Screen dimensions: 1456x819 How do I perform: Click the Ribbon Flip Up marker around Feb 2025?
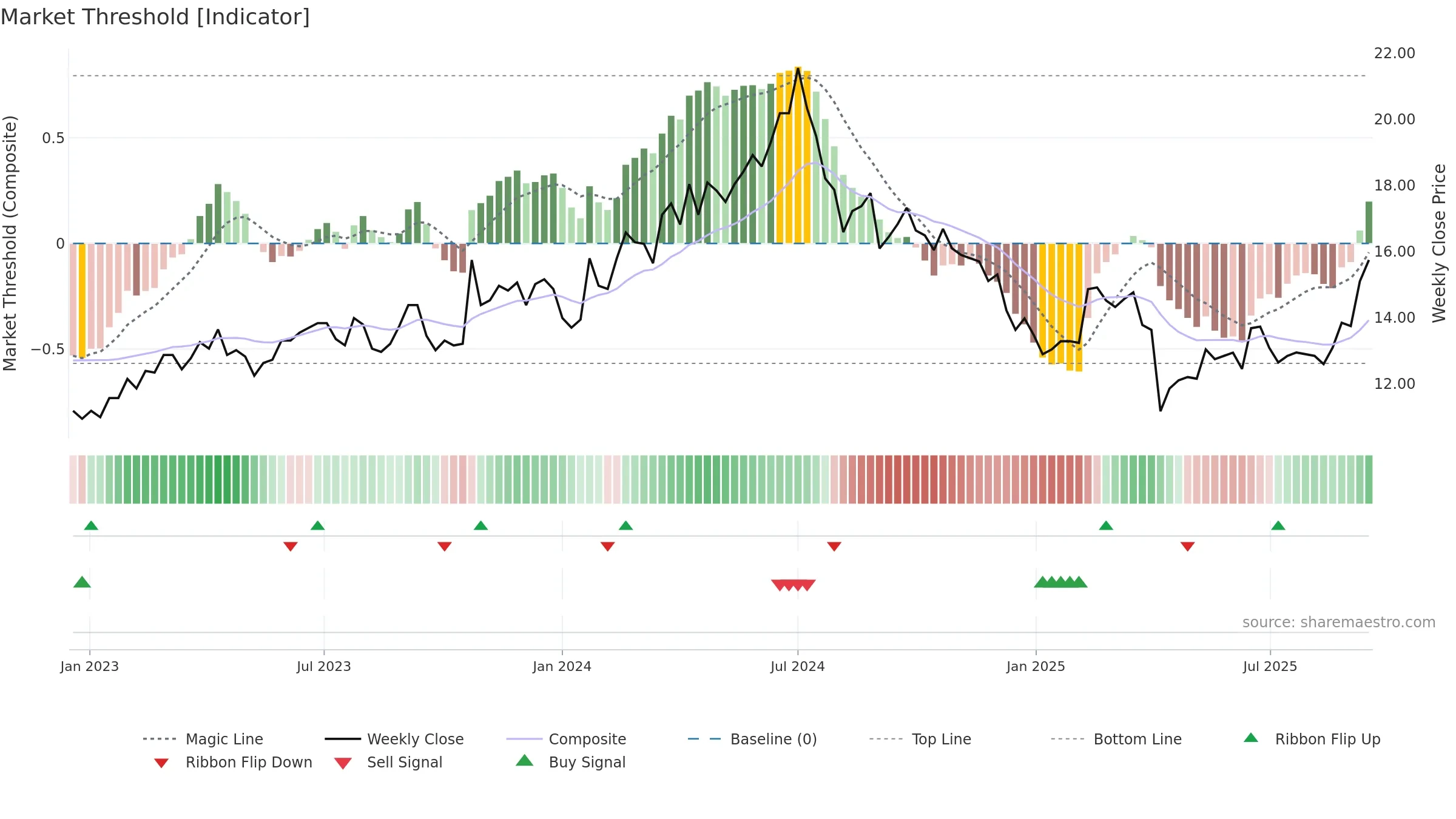pos(1106,525)
